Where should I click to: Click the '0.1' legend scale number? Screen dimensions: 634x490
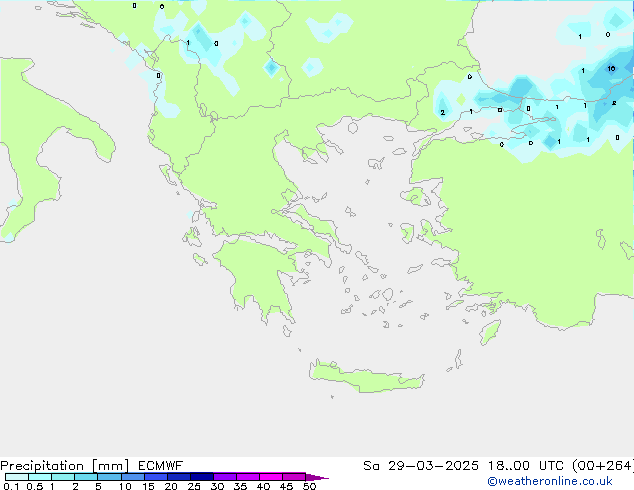point(12,486)
